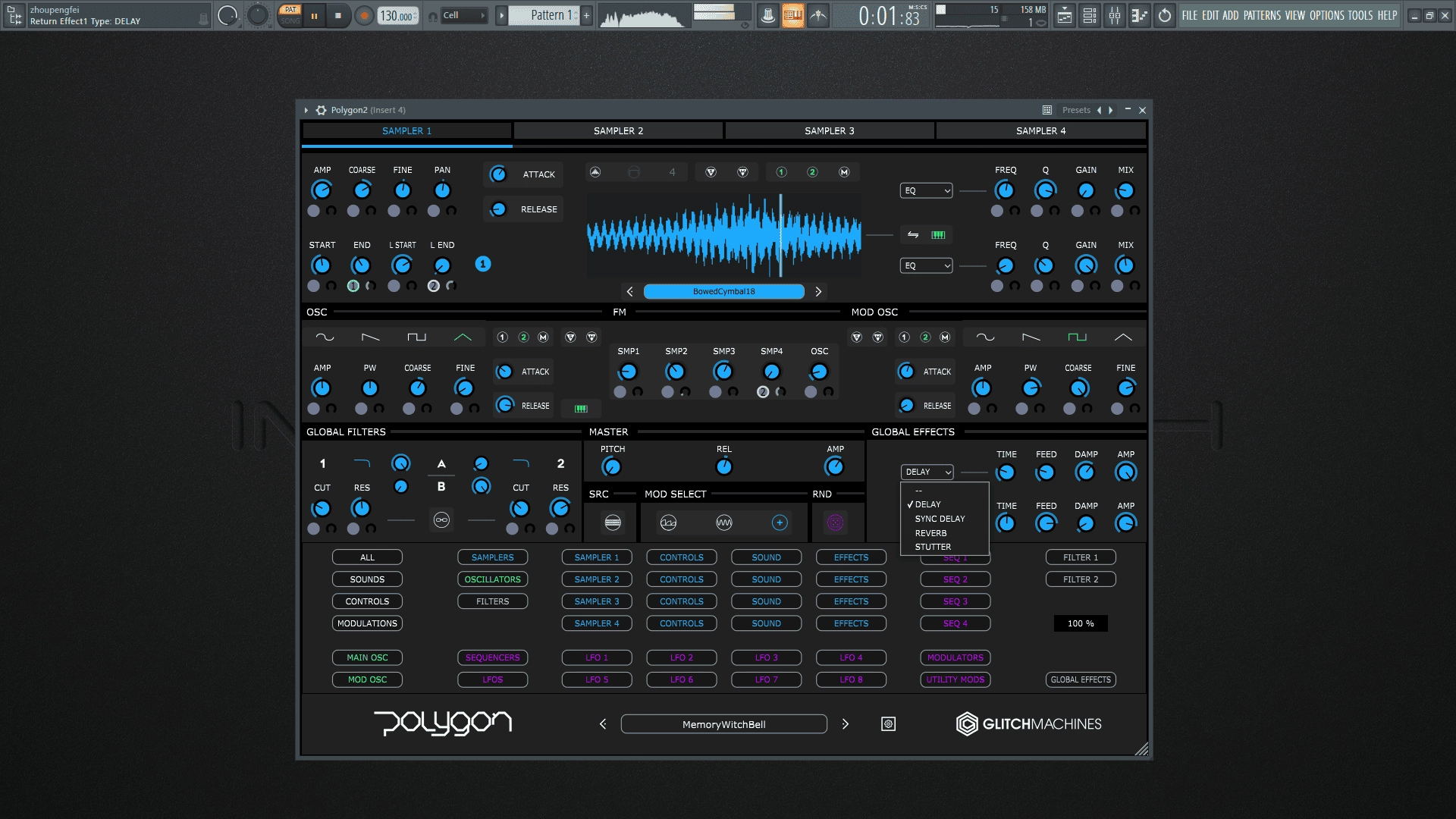Image resolution: width=1456 pixels, height=819 pixels.
Task: Open the PATTERNS menu in FL Studio
Action: [1262, 15]
